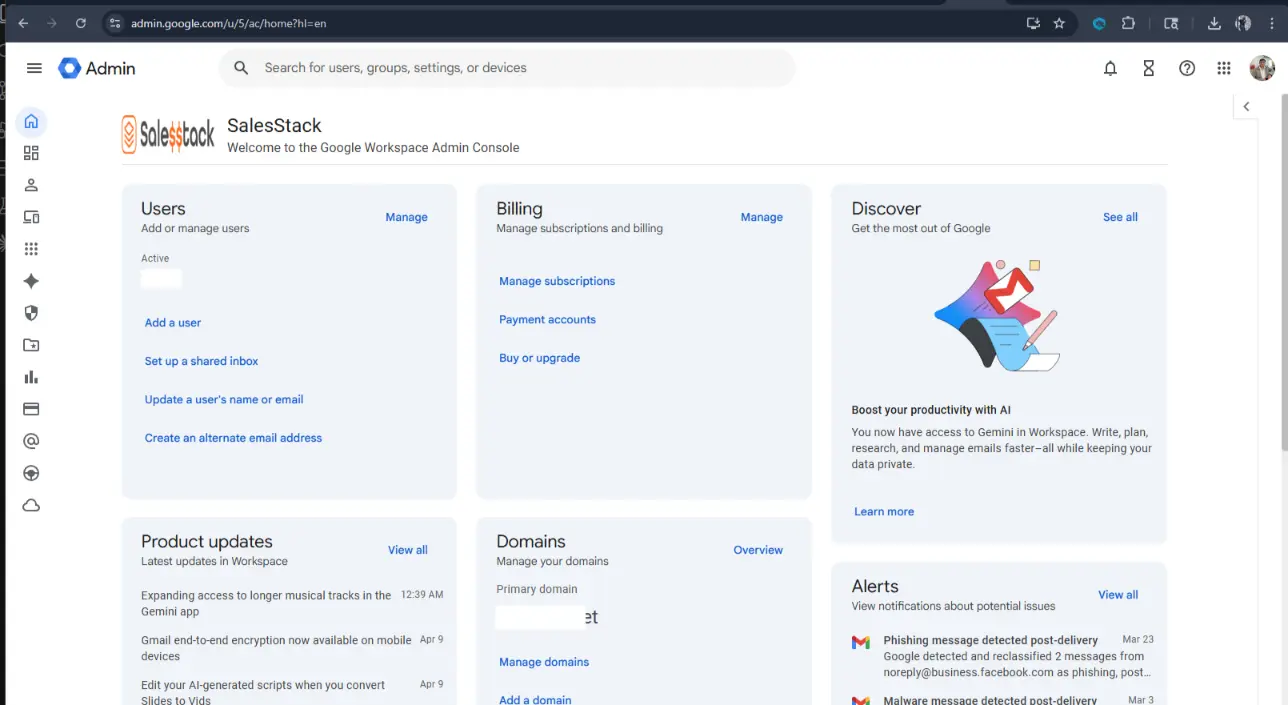Open Payment accounts link

coord(547,320)
